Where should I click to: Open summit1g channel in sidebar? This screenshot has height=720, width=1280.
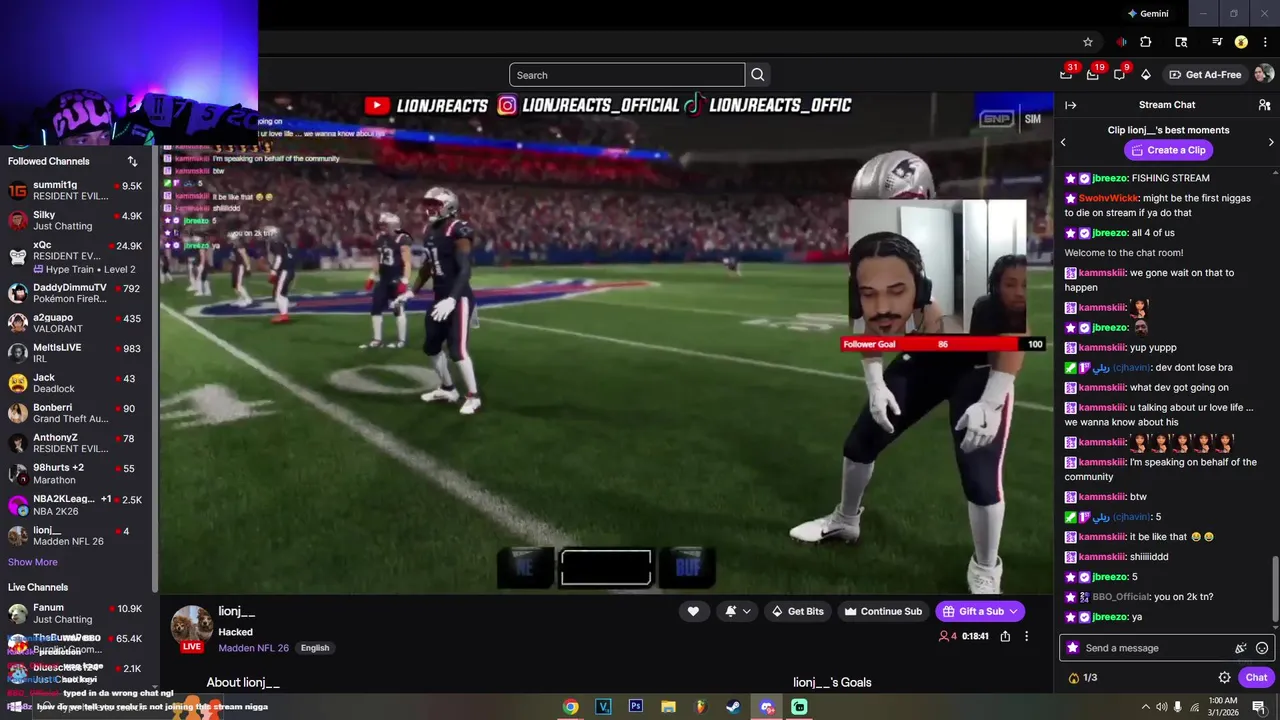tap(75, 191)
